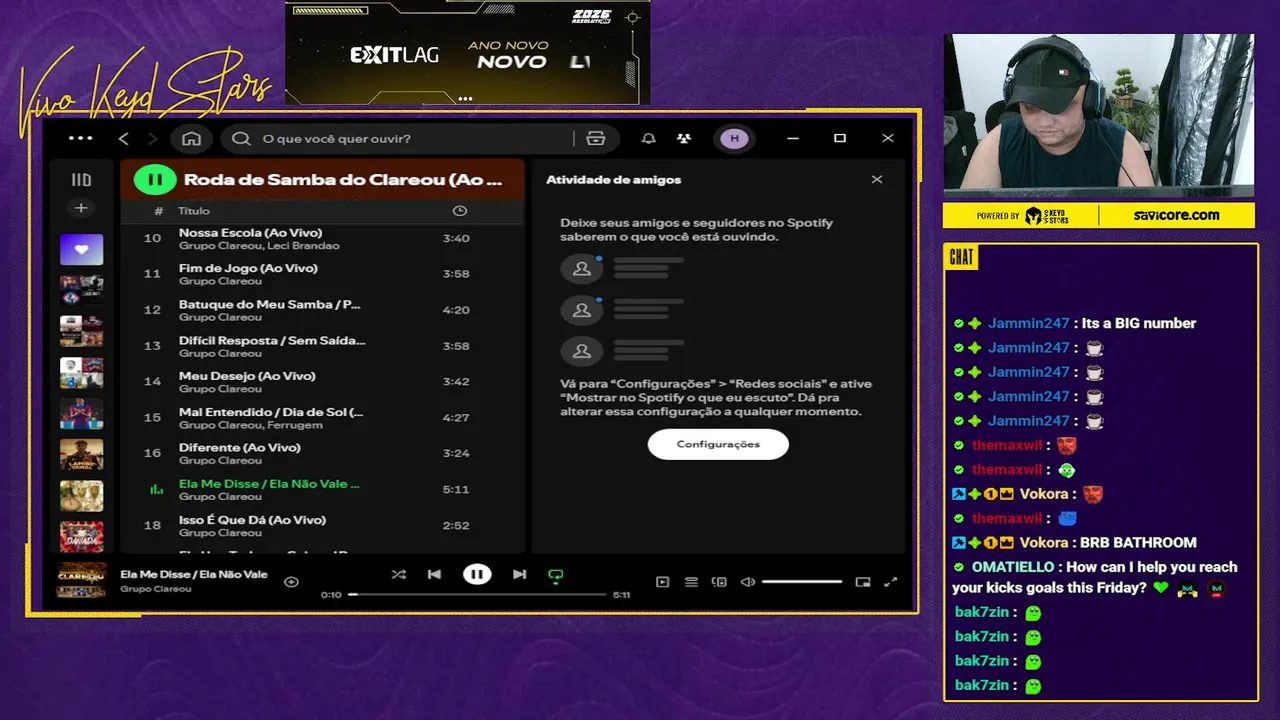Toggle the friend activity icon
Viewport: 1280px width, 720px height.
pyautogui.click(x=683, y=139)
